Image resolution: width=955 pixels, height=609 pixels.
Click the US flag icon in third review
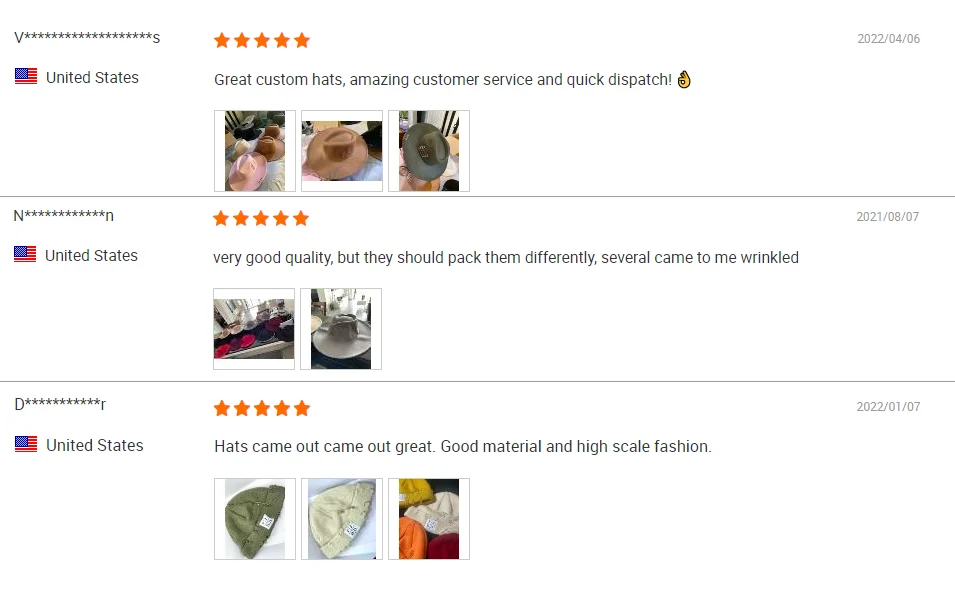click(x=26, y=444)
